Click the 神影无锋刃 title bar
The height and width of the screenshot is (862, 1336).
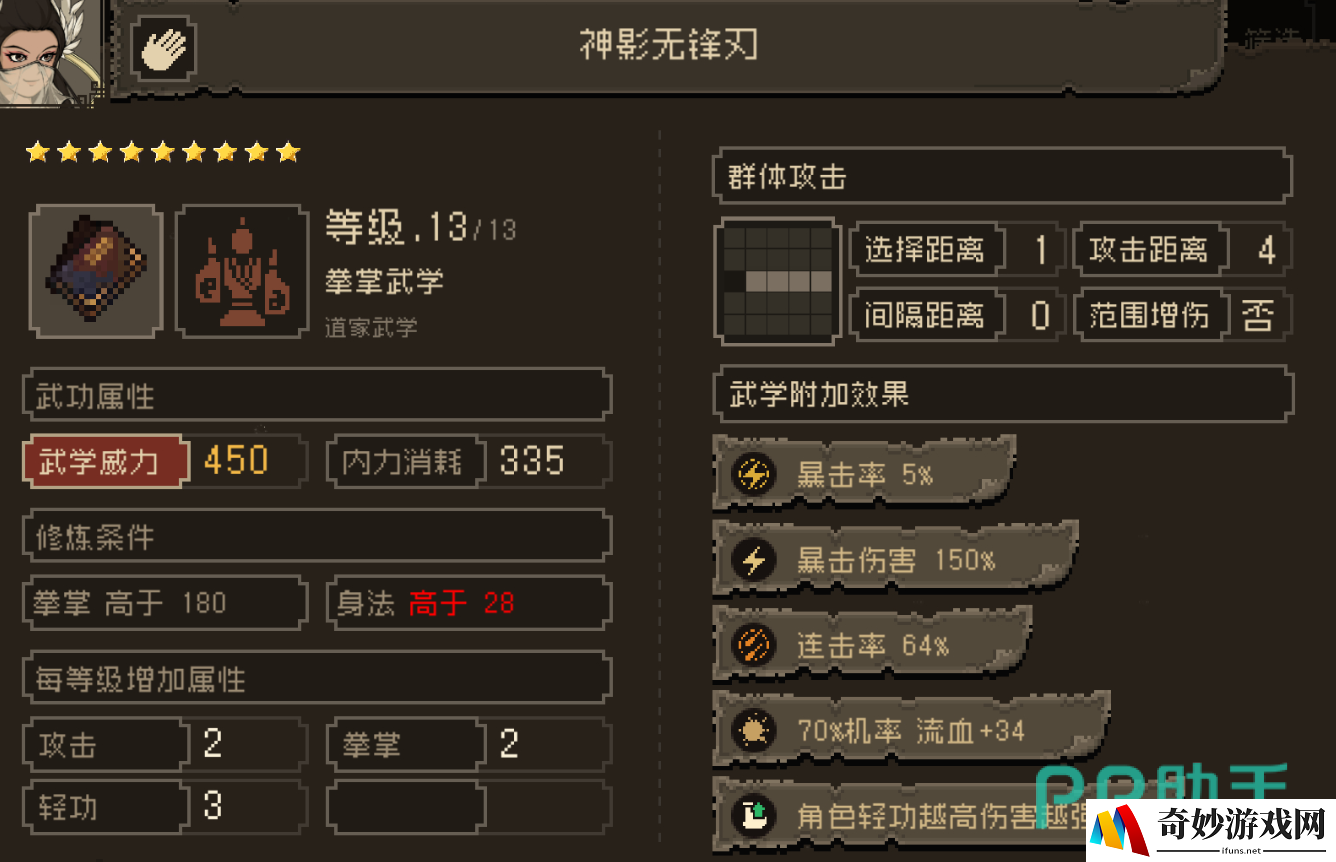click(x=668, y=46)
